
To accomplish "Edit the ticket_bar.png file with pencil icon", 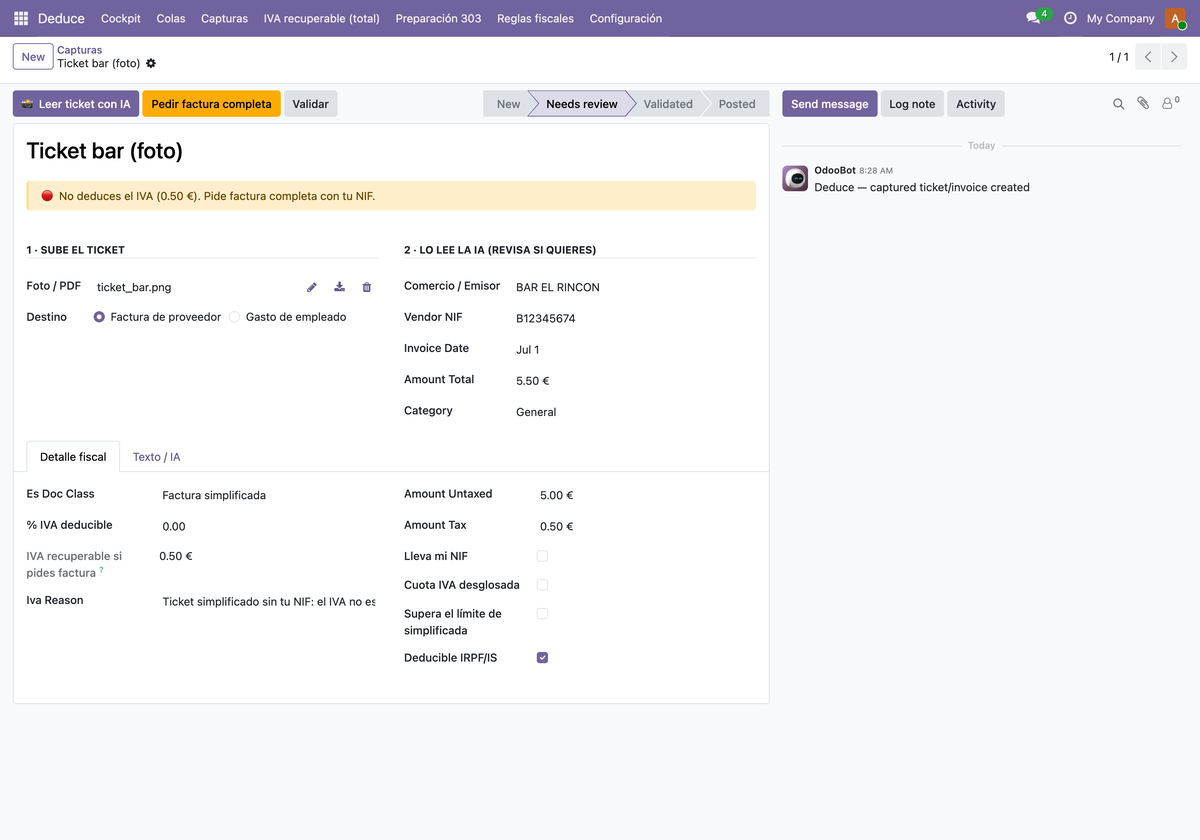I will click(312, 287).
